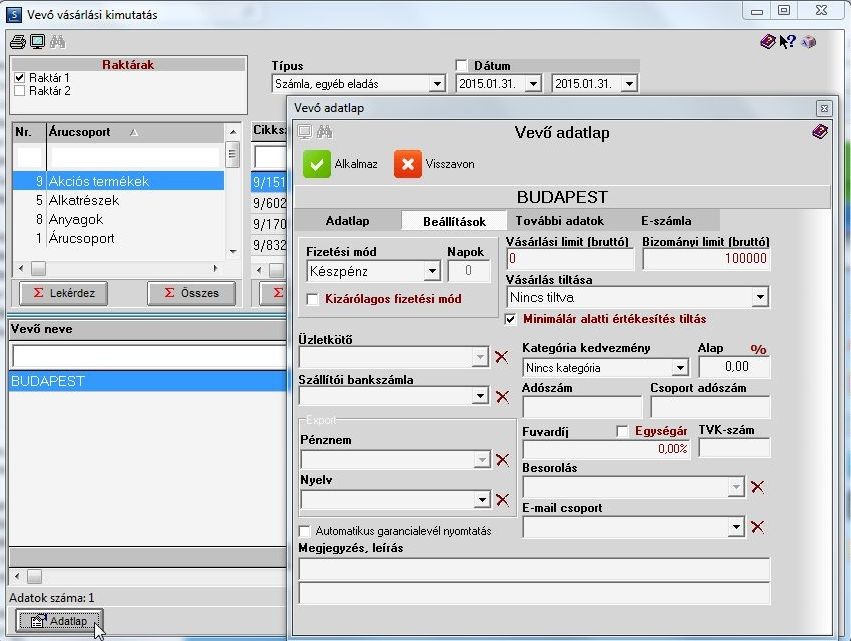Click the green Alkalmaz checkmark icon
The image size is (851, 641).
[x=316, y=164]
